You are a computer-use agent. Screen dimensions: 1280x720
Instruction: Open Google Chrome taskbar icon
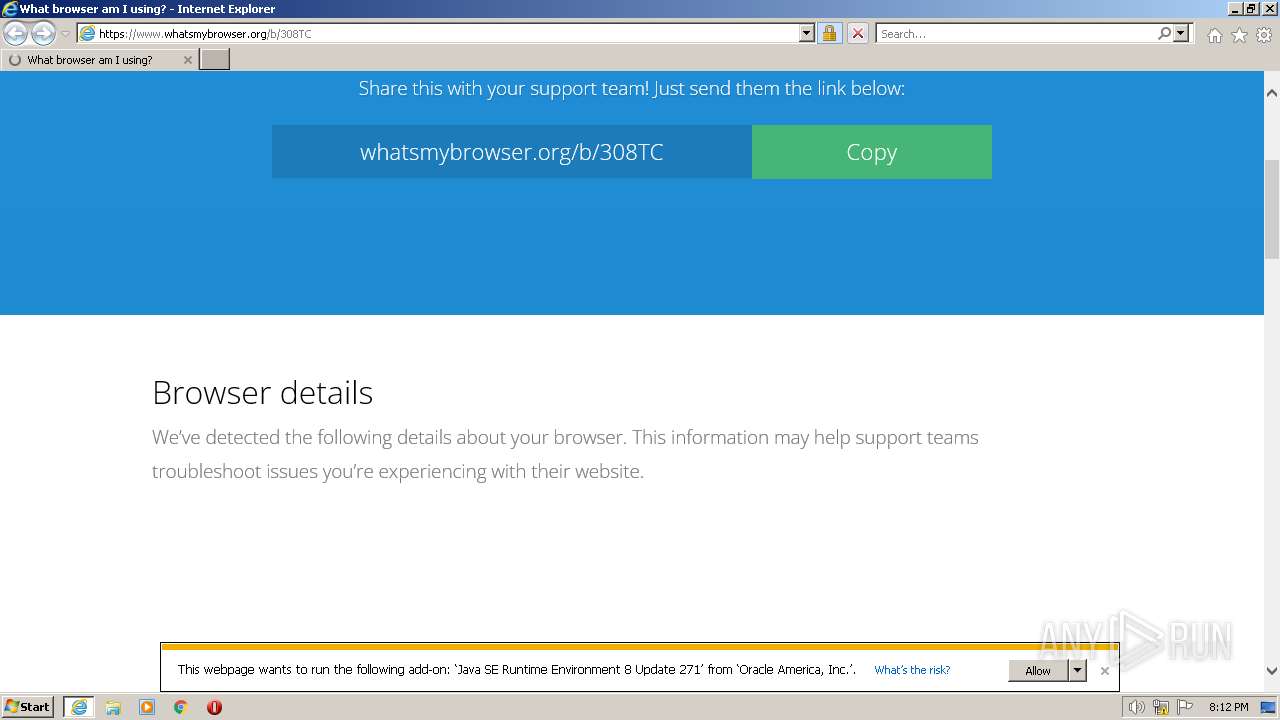click(181, 707)
